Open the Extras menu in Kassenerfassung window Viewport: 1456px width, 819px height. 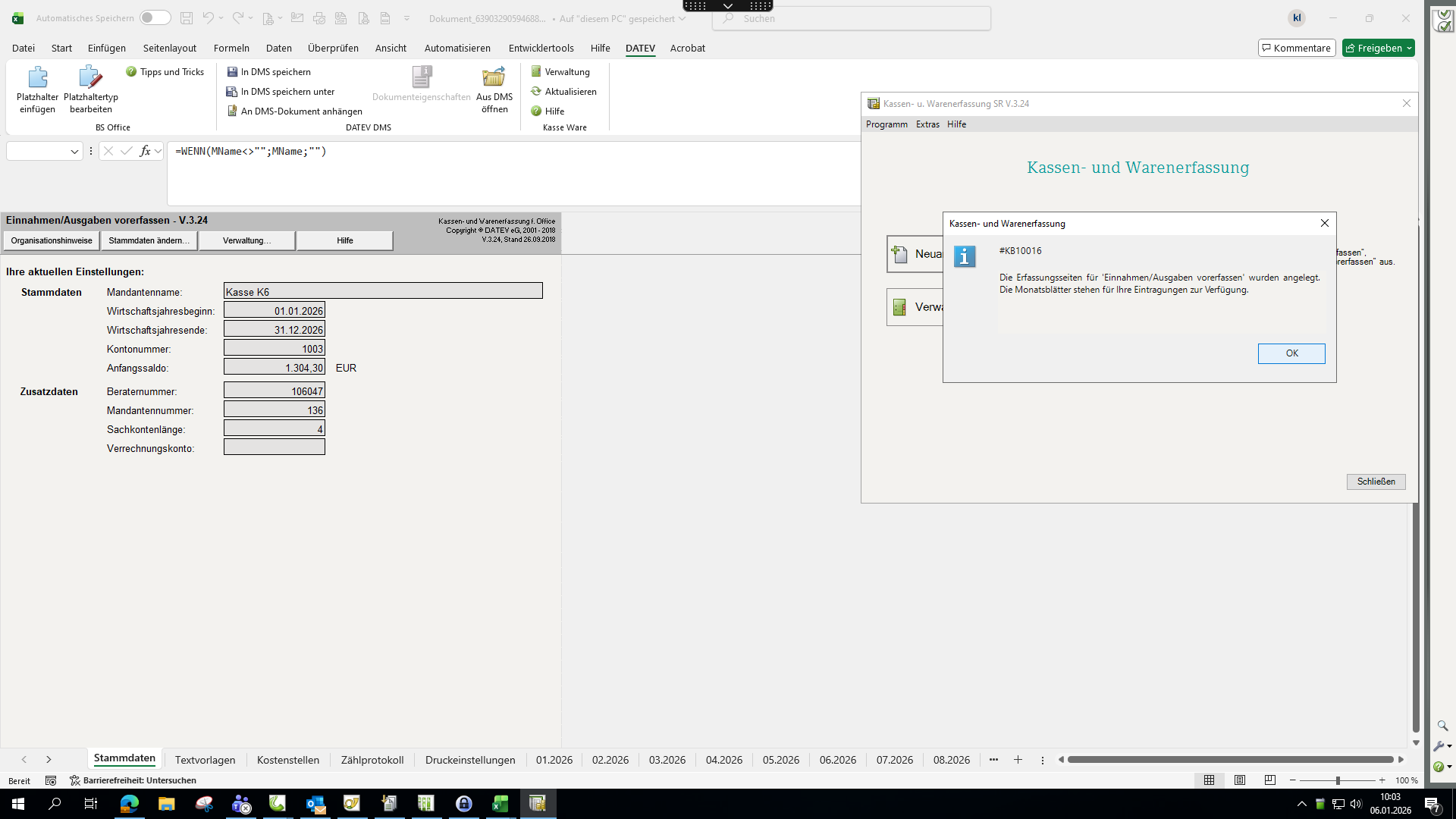coord(927,124)
